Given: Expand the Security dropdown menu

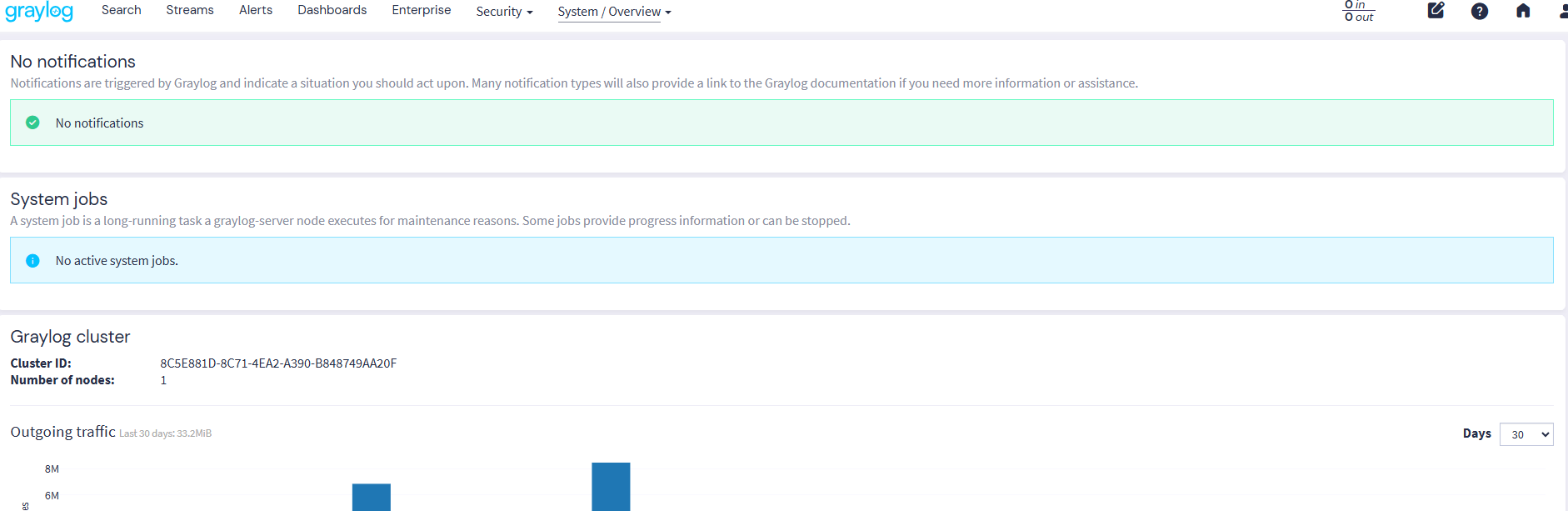Looking at the screenshot, I should pos(504,12).
